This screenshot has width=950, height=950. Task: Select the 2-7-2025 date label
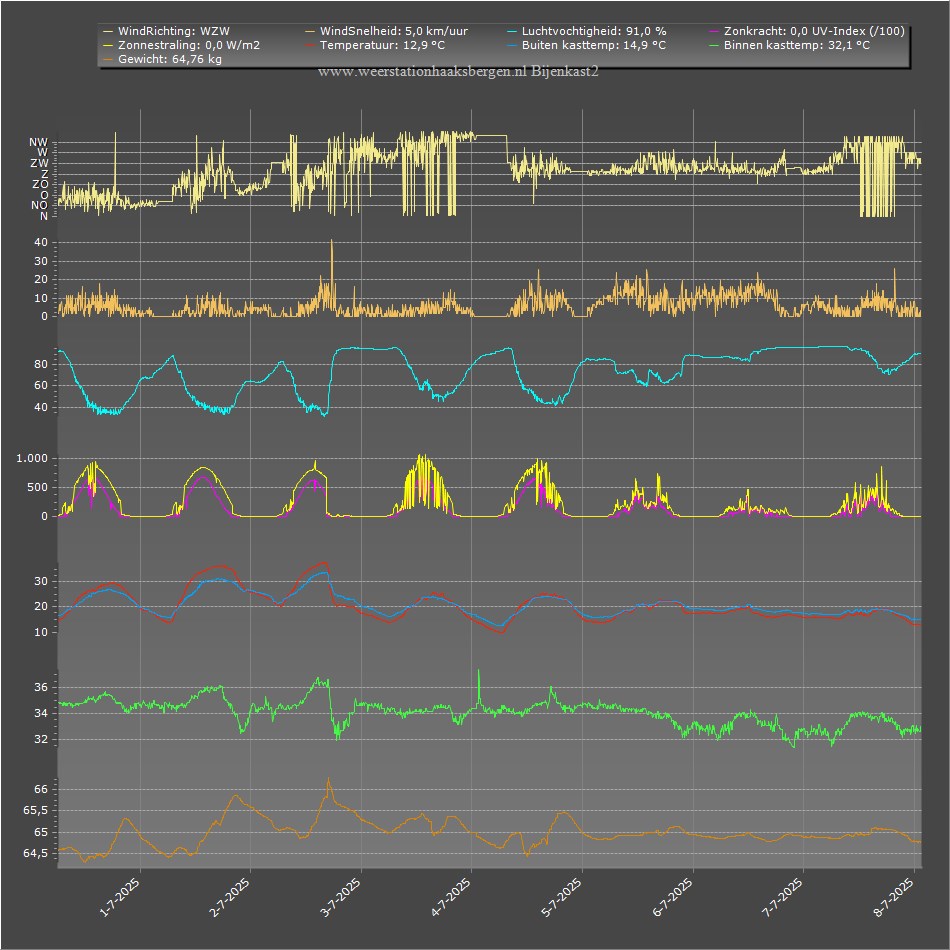230,897
